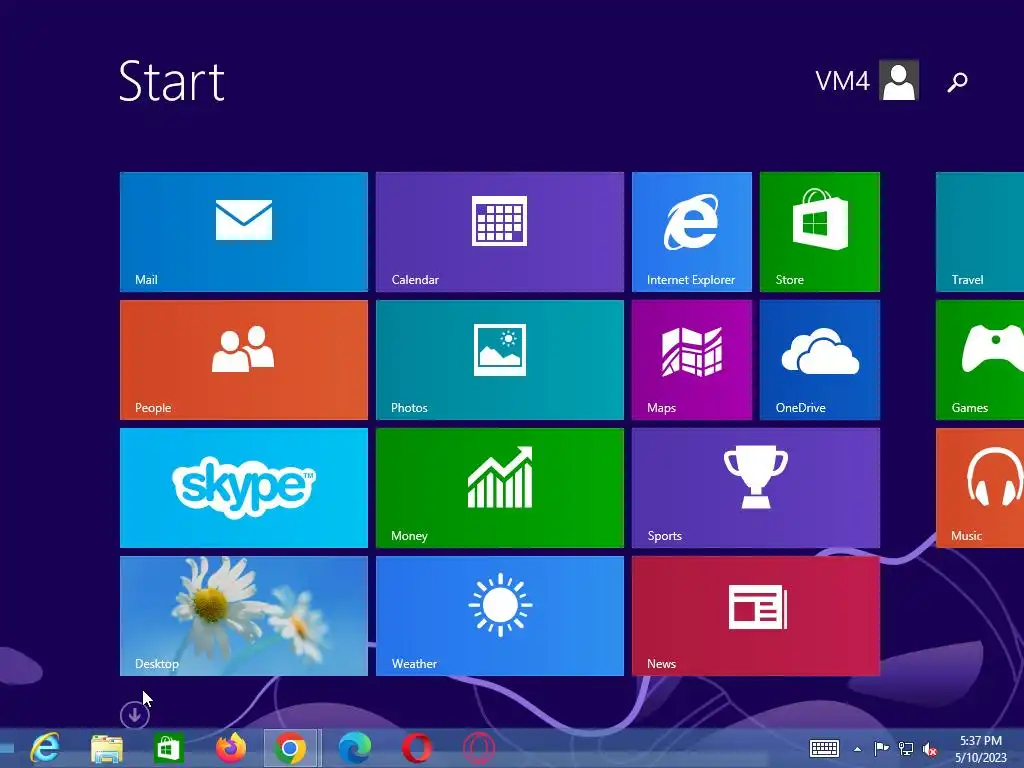1024x768 pixels.
Task: Launch the outlined Opera icon in the taskbar
Action: (x=479, y=748)
